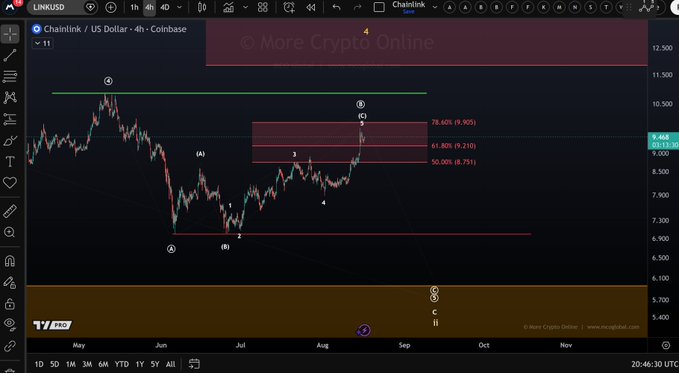Undo the last chart action

(336, 7)
